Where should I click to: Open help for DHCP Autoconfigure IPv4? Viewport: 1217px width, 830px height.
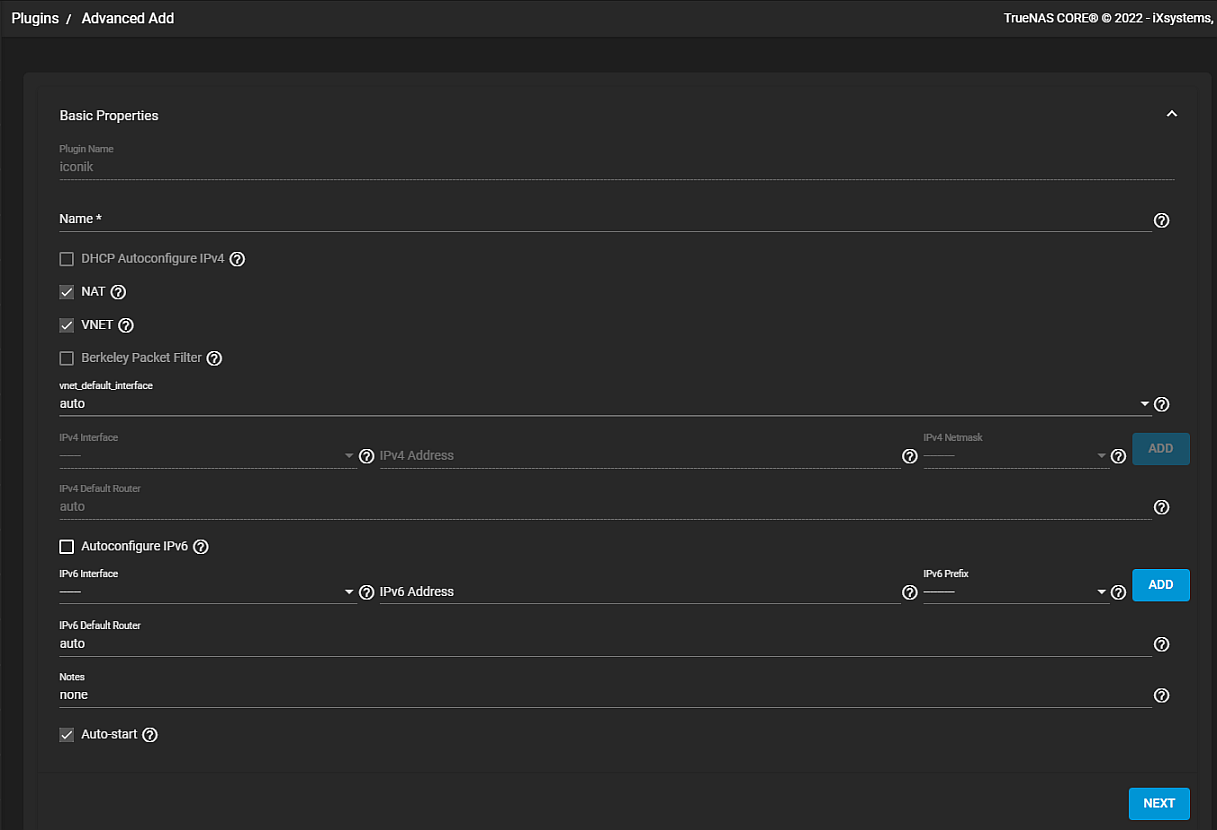click(238, 259)
